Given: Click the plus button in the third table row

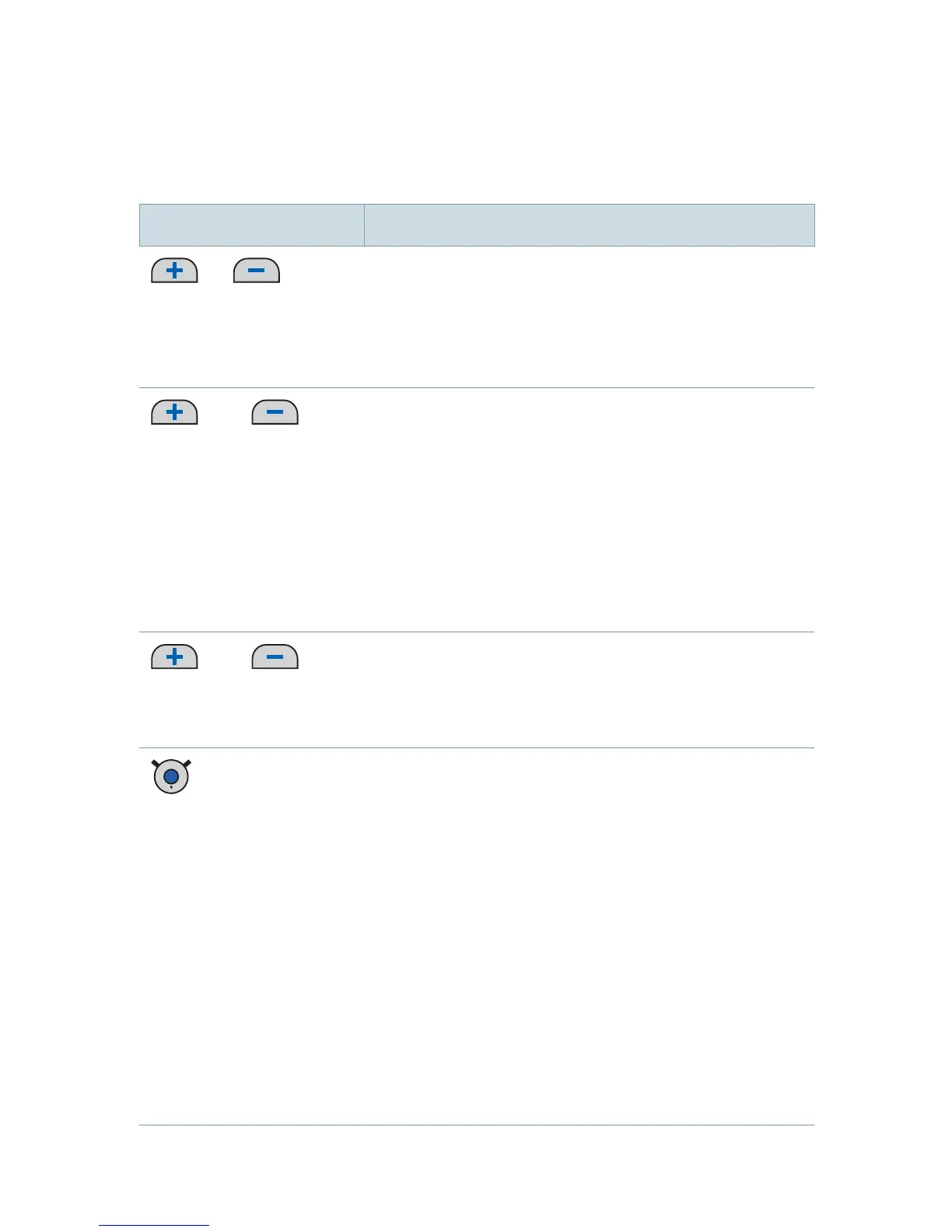Looking at the screenshot, I should click(174, 657).
